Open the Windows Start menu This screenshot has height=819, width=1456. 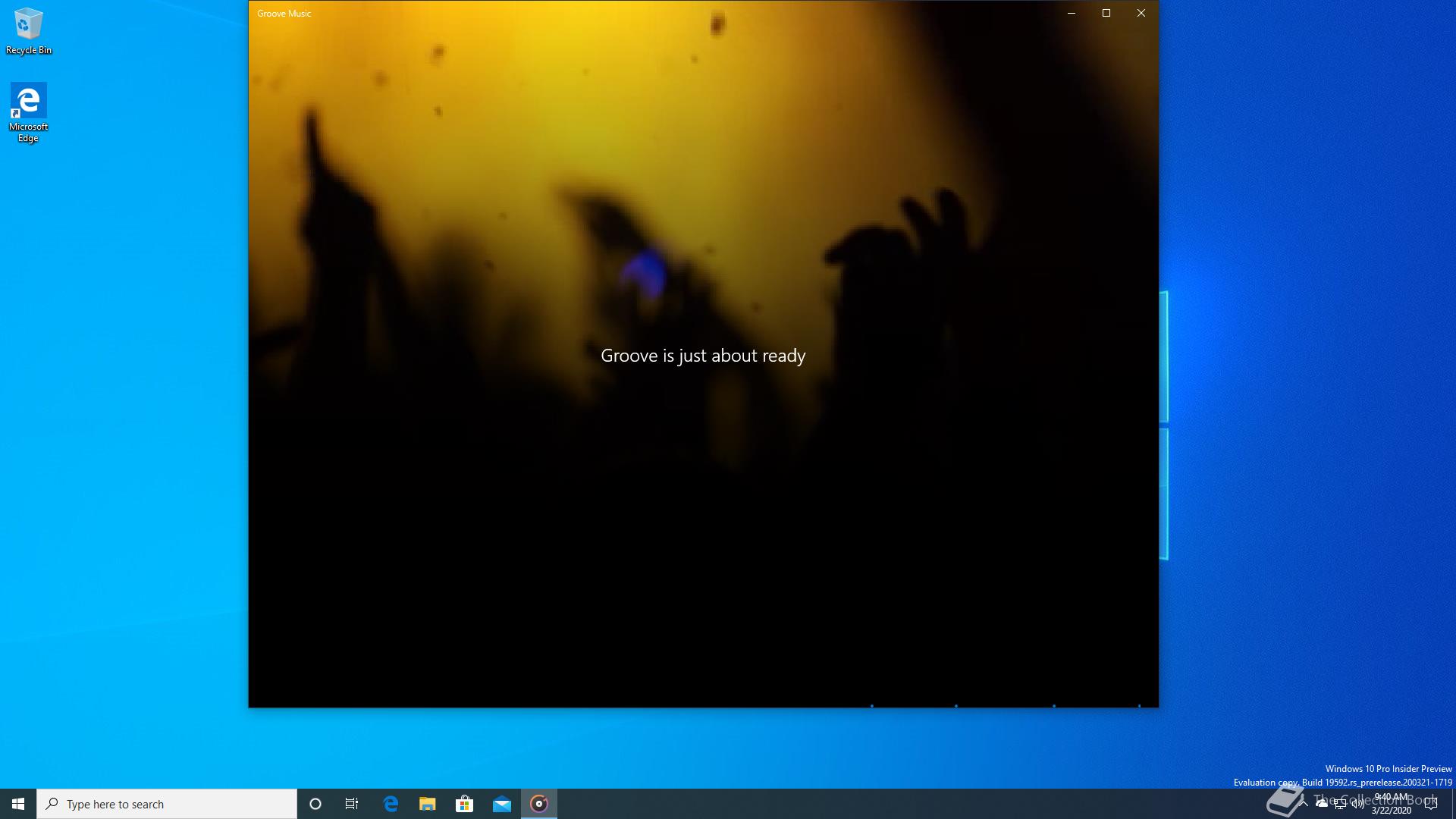18,804
